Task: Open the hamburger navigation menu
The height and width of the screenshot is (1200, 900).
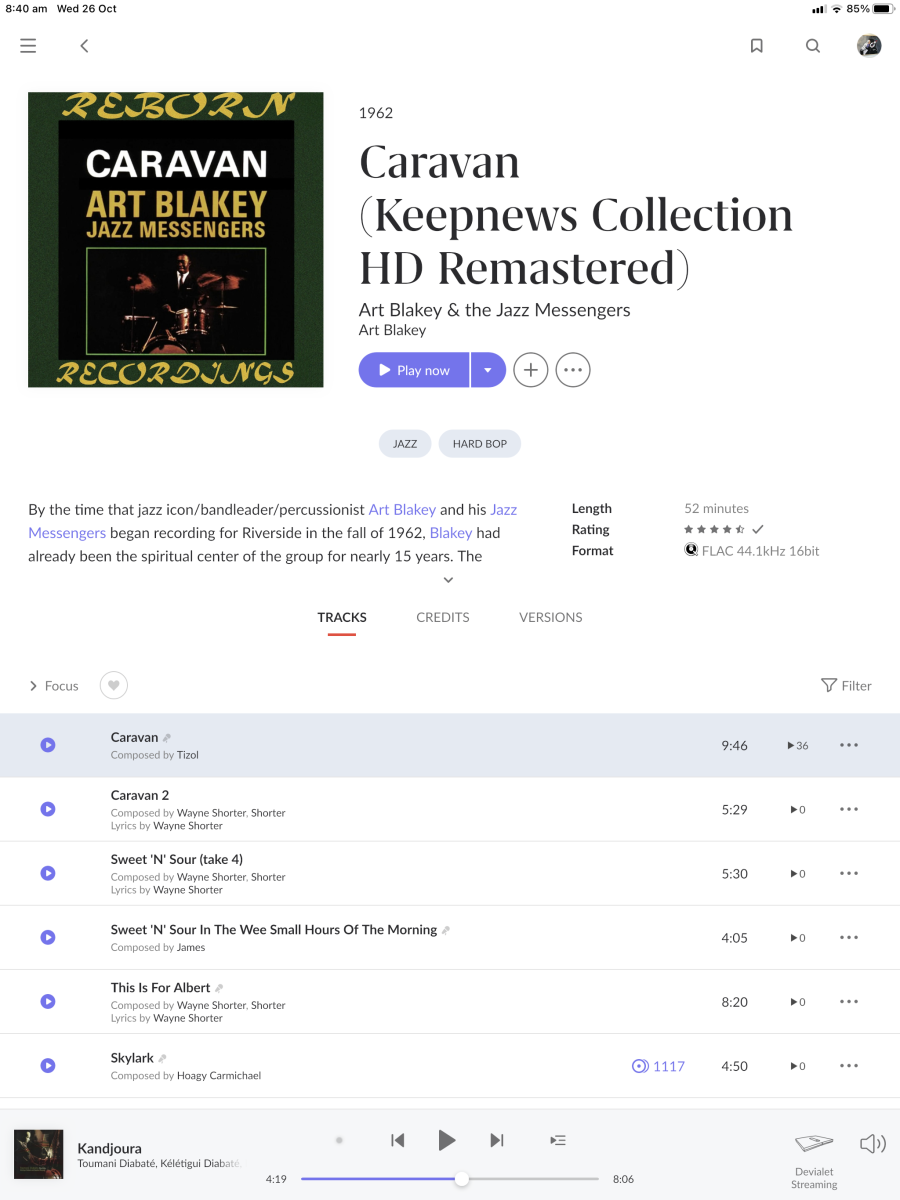Action: pos(28,46)
